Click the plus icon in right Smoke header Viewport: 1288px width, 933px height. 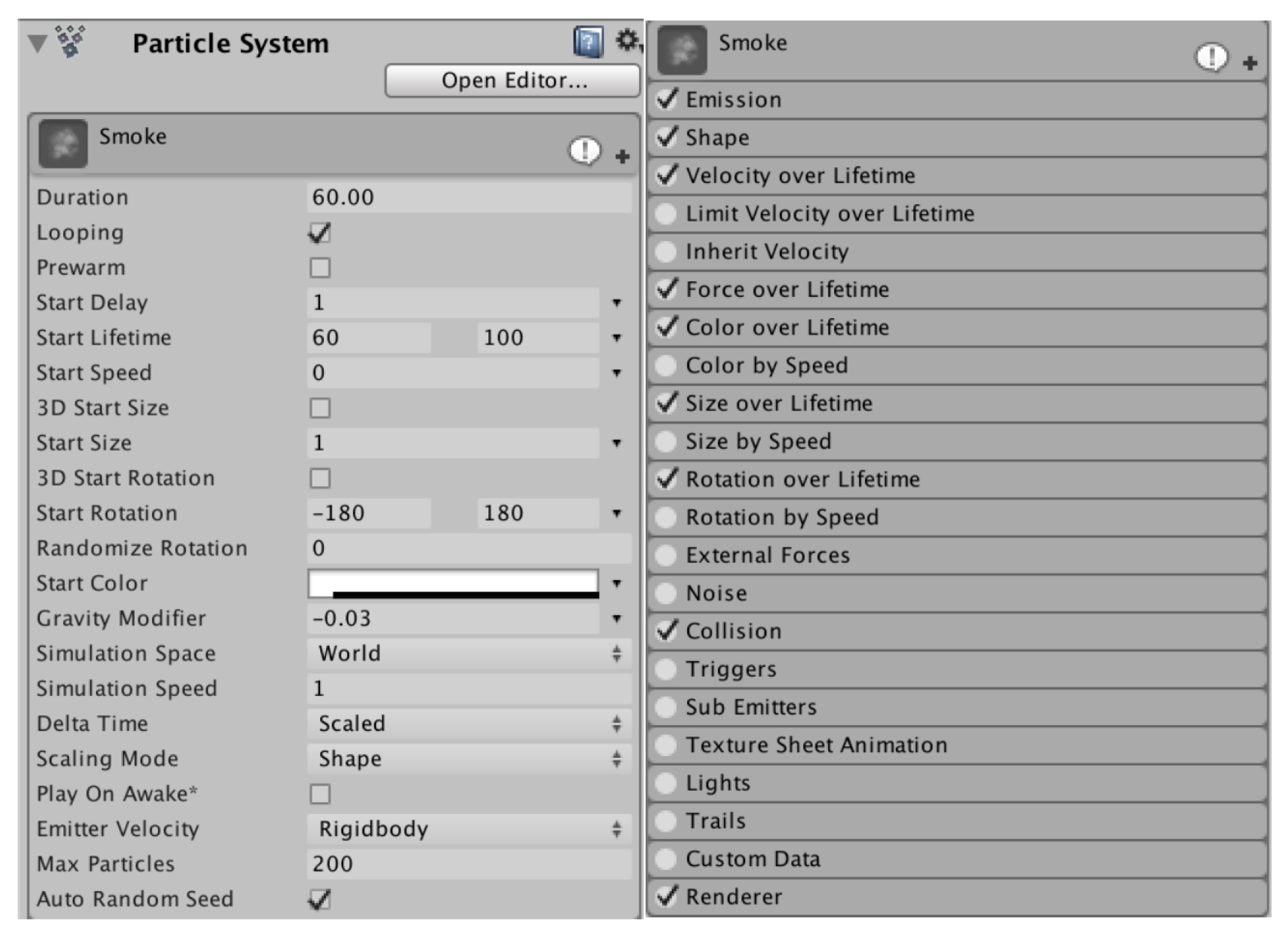coord(1250,63)
